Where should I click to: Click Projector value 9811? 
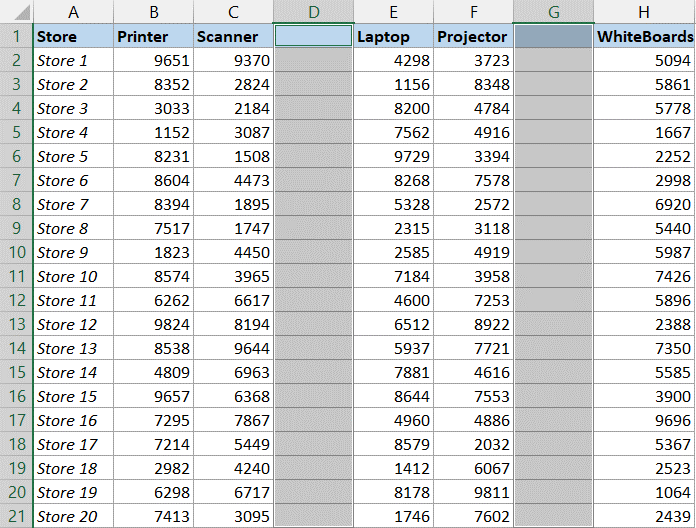pos(474,492)
